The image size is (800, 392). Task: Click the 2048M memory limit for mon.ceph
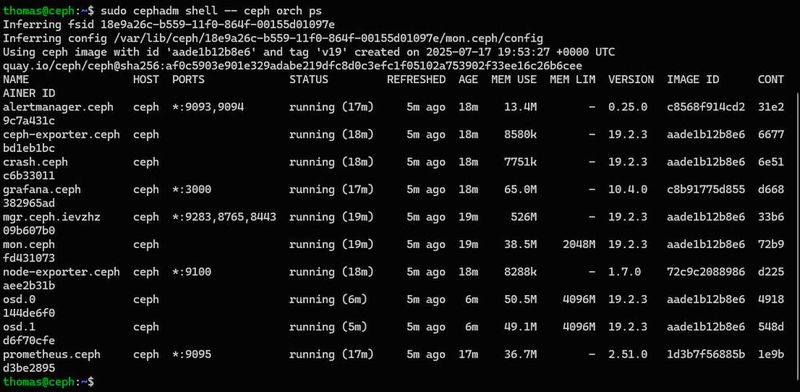579,244
